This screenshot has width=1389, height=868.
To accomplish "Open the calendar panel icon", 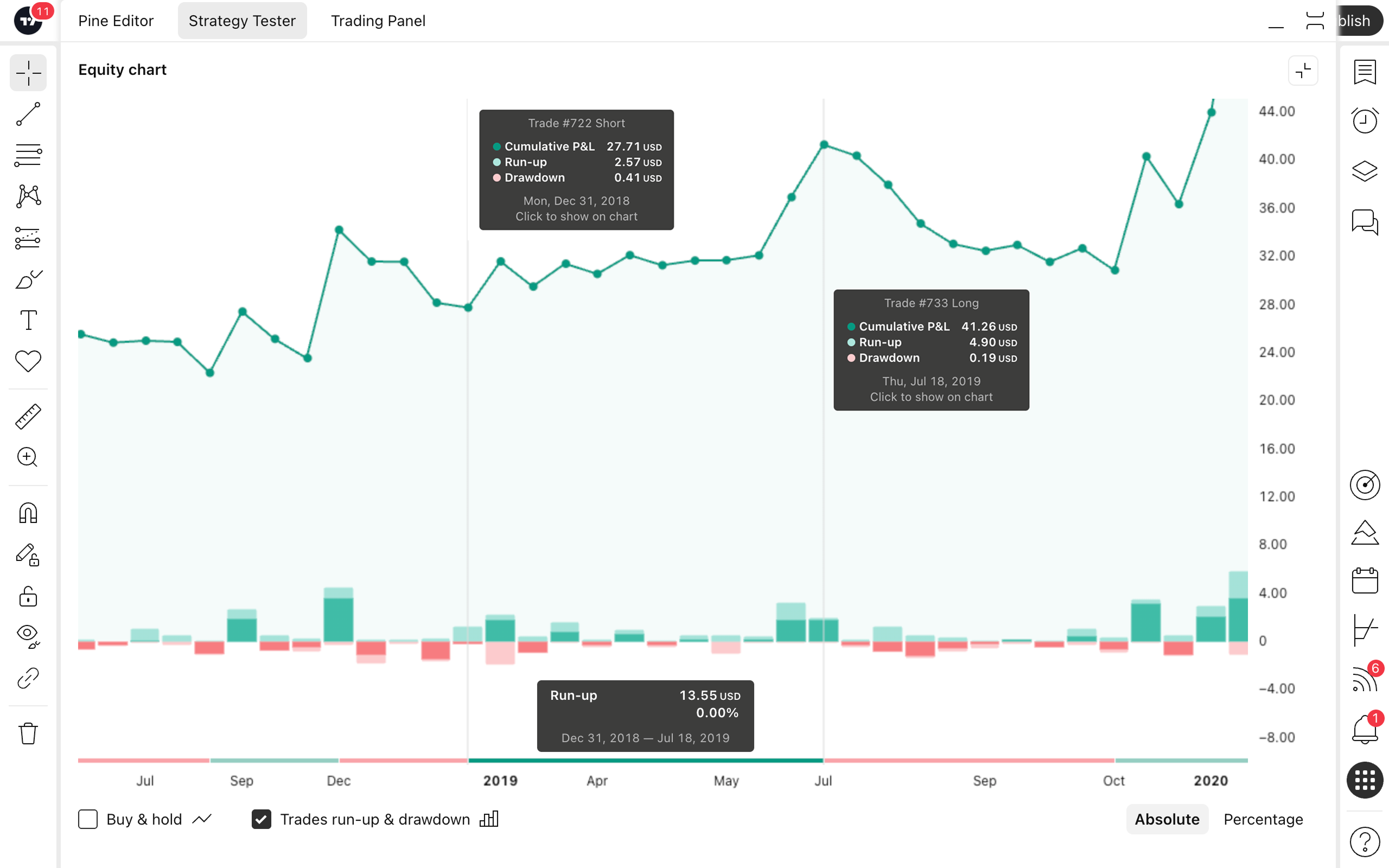I will [x=1365, y=580].
